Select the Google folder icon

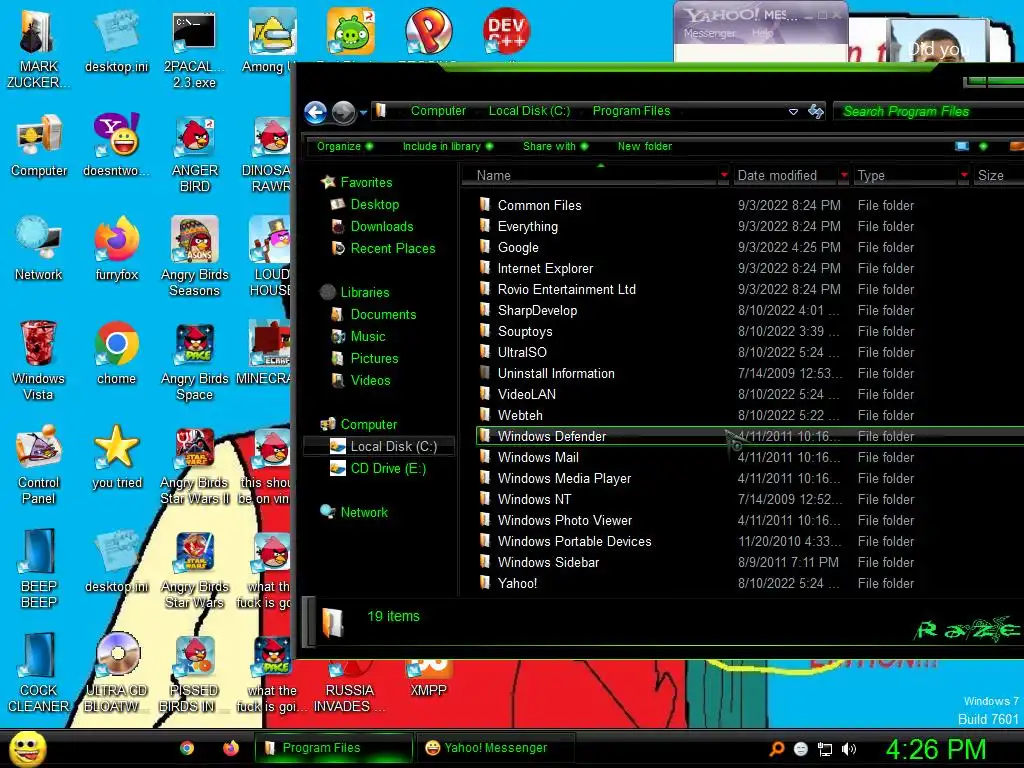point(485,247)
